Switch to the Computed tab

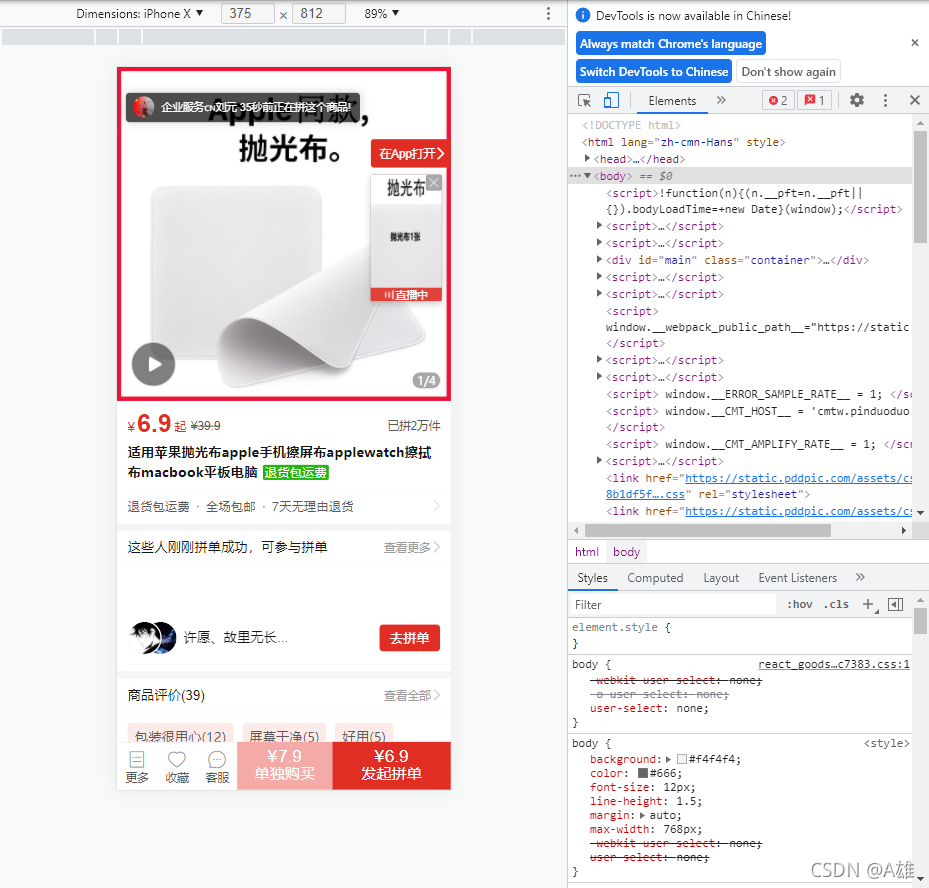(655, 577)
